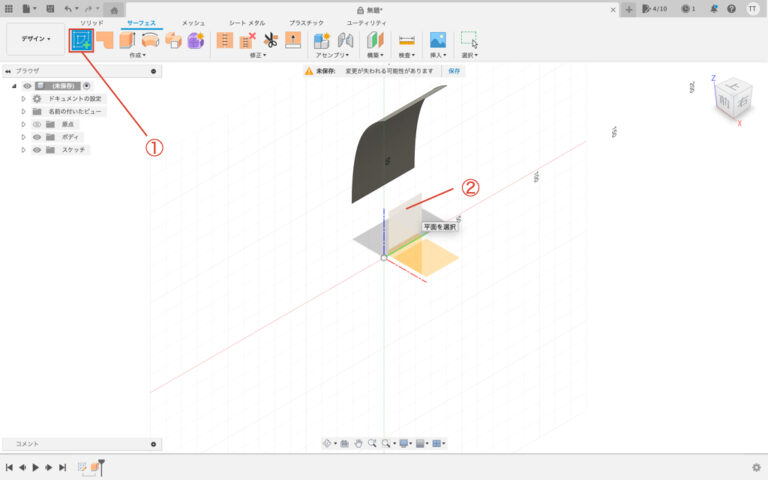Click the Create Sketch tool icon

pos(81,40)
